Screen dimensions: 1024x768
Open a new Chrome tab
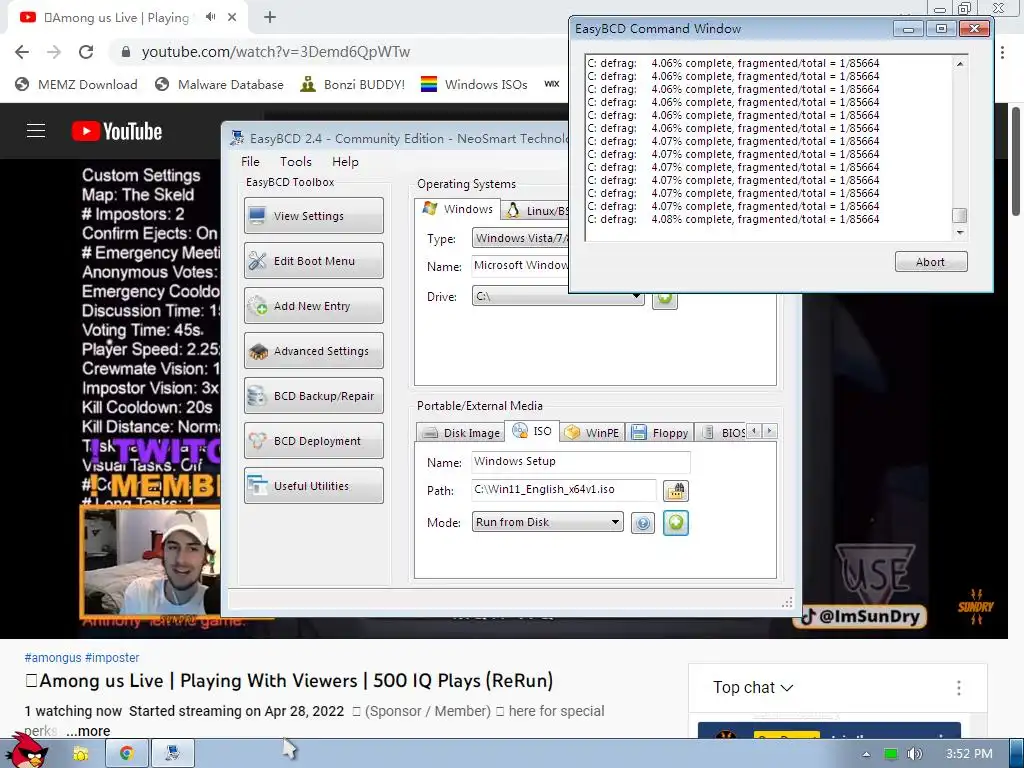pos(270,17)
